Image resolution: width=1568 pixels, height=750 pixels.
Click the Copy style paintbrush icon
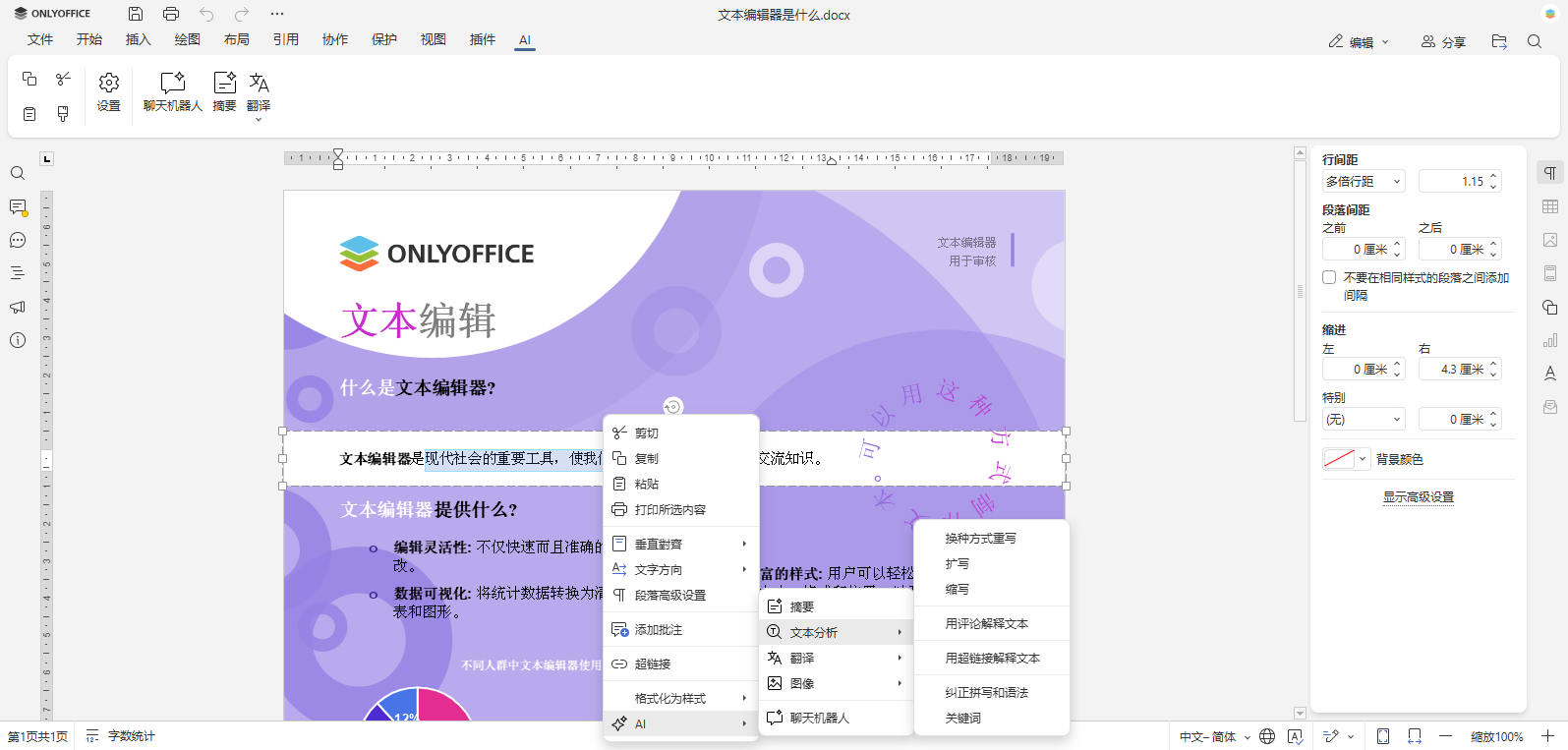[63, 114]
